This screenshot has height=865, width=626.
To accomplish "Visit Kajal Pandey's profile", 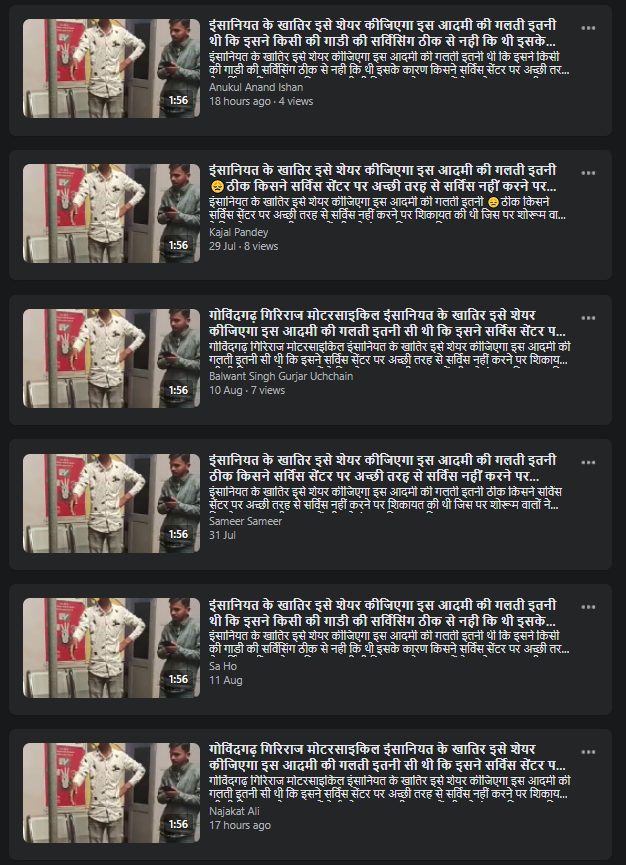I will (238, 232).
